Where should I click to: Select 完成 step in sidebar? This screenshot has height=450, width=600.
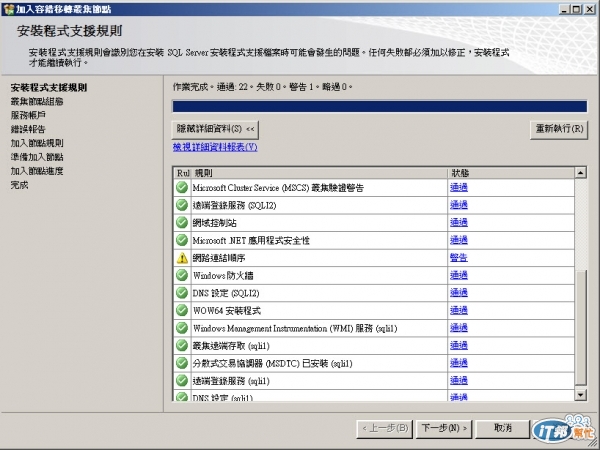pos(19,185)
